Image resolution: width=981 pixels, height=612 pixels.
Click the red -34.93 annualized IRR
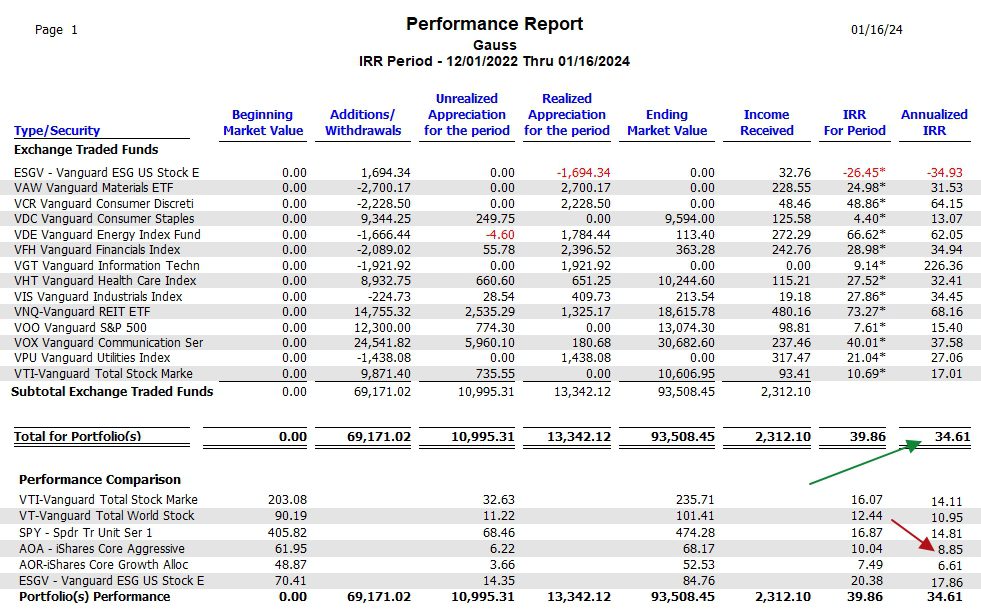[x=945, y=172]
